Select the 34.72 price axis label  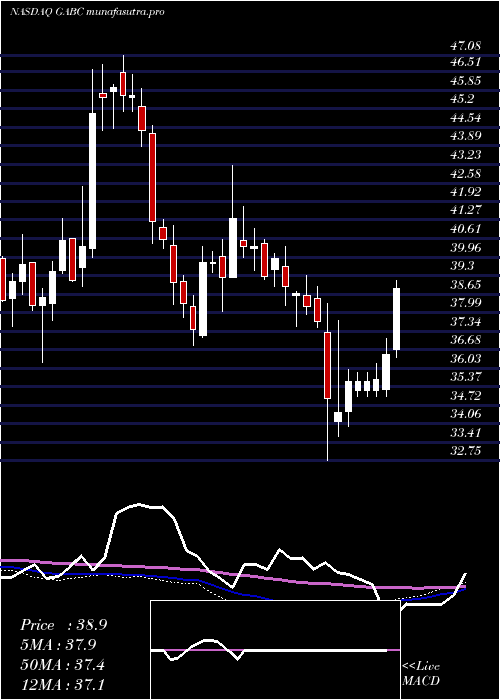(x=465, y=396)
